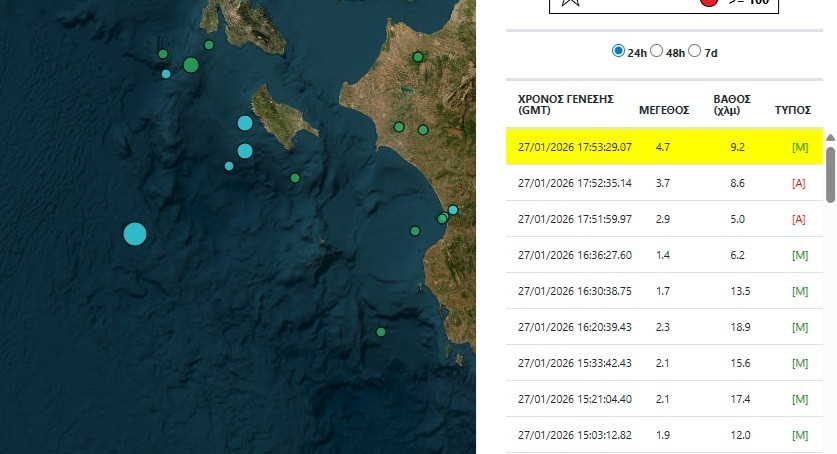
Task: Select the event at 27/01/2026 17:51:59.97
Action: click(664, 219)
